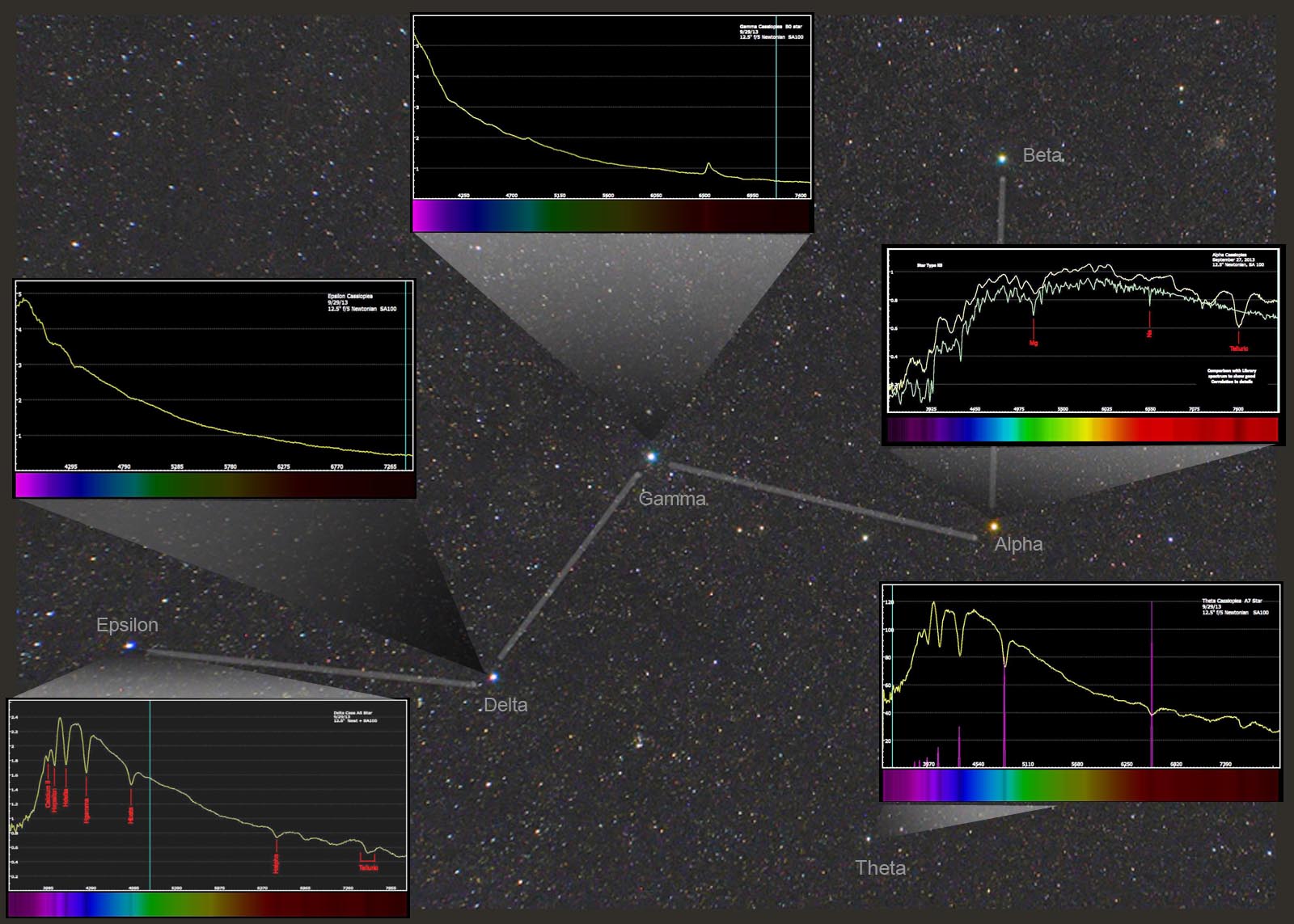Screen dimensions: 1294x924
Task: Click the Theta label text
Action: click(x=881, y=868)
